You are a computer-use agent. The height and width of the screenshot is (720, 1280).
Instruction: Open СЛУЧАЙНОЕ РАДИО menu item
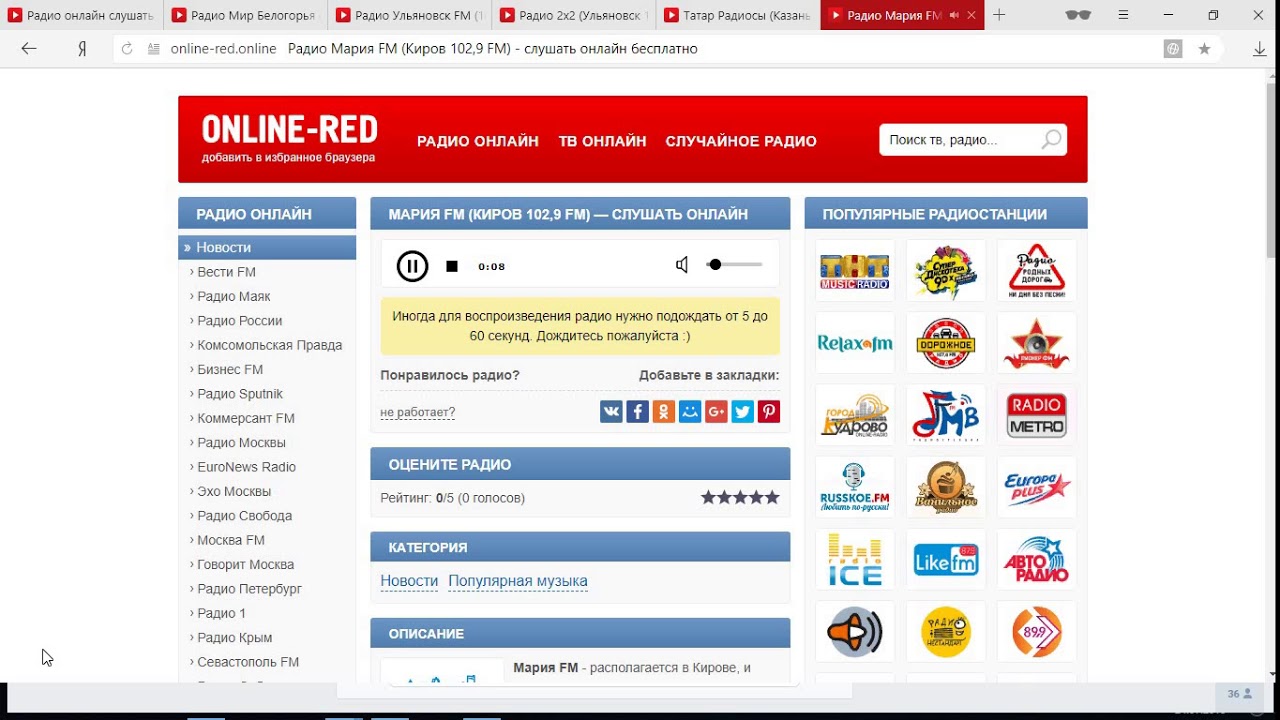pos(741,141)
